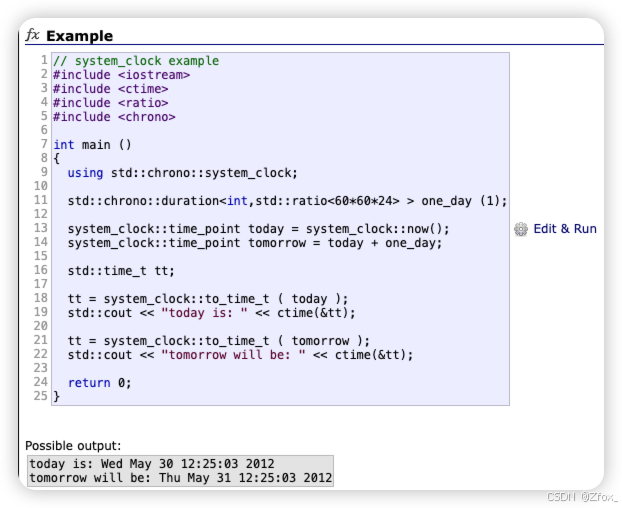
Task: Click the 'Possible output:' label
Action: pyautogui.click(x=73, y=446)
